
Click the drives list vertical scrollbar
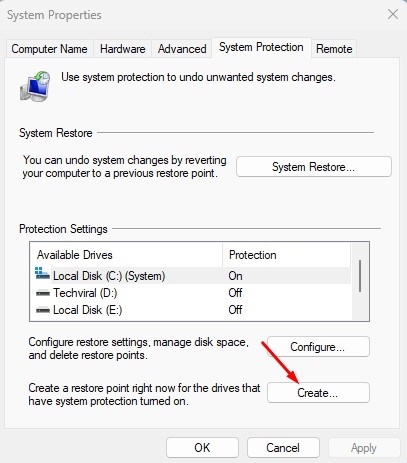click(x=360, y=276)
